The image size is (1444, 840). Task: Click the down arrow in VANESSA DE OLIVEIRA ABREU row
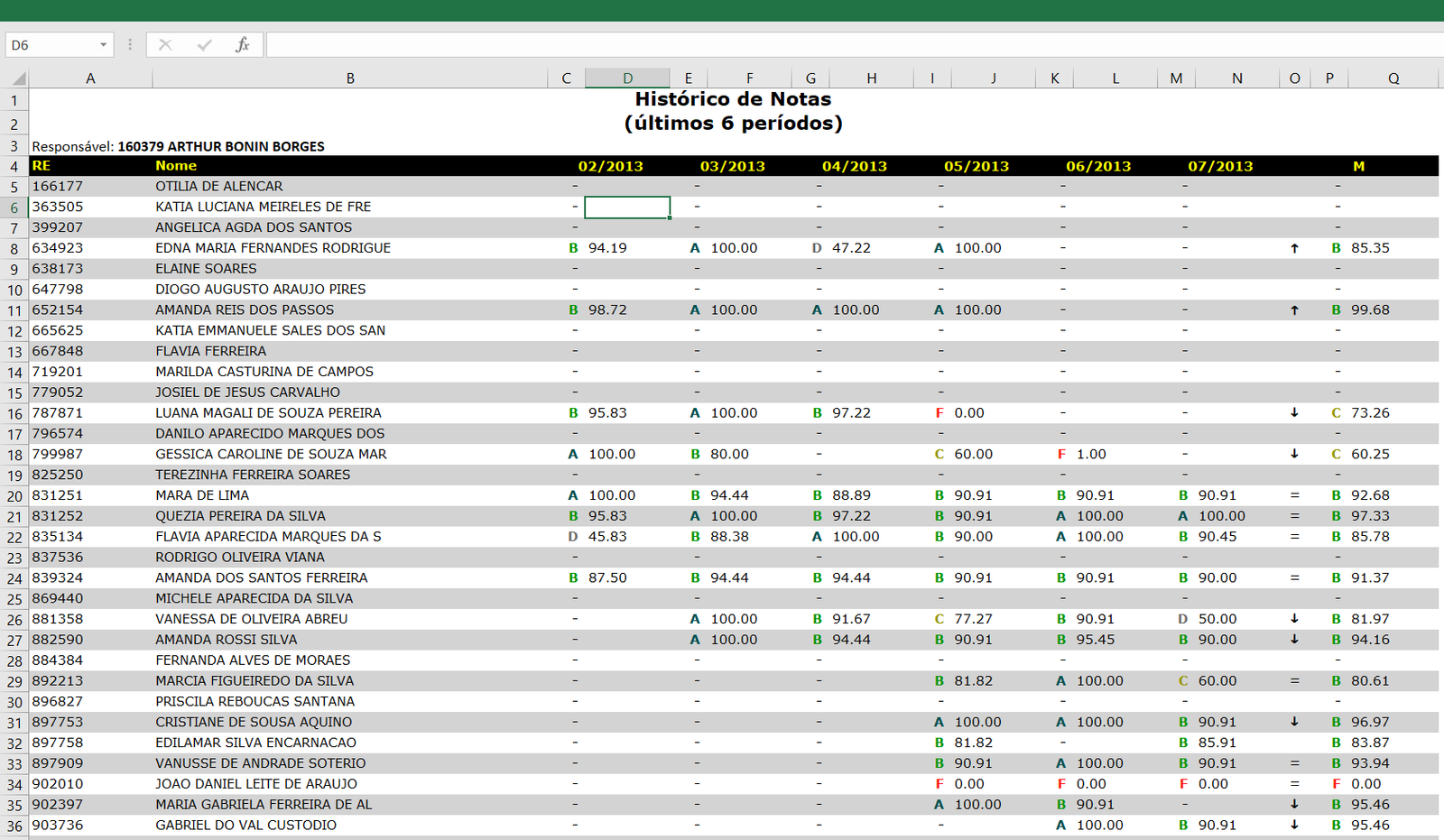[x=1294, y=619]
